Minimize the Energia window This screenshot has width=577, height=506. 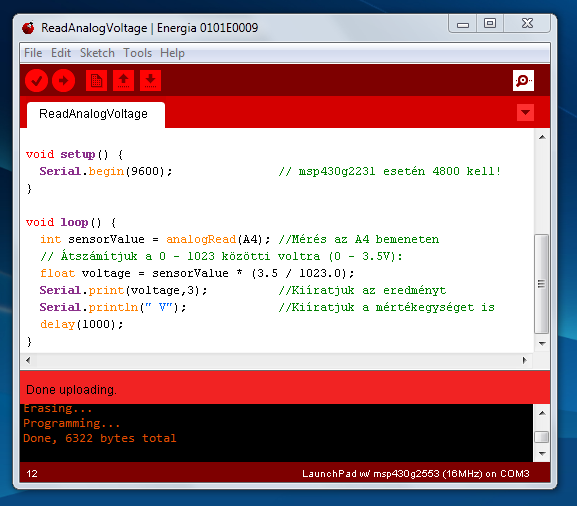pos(463,24)
